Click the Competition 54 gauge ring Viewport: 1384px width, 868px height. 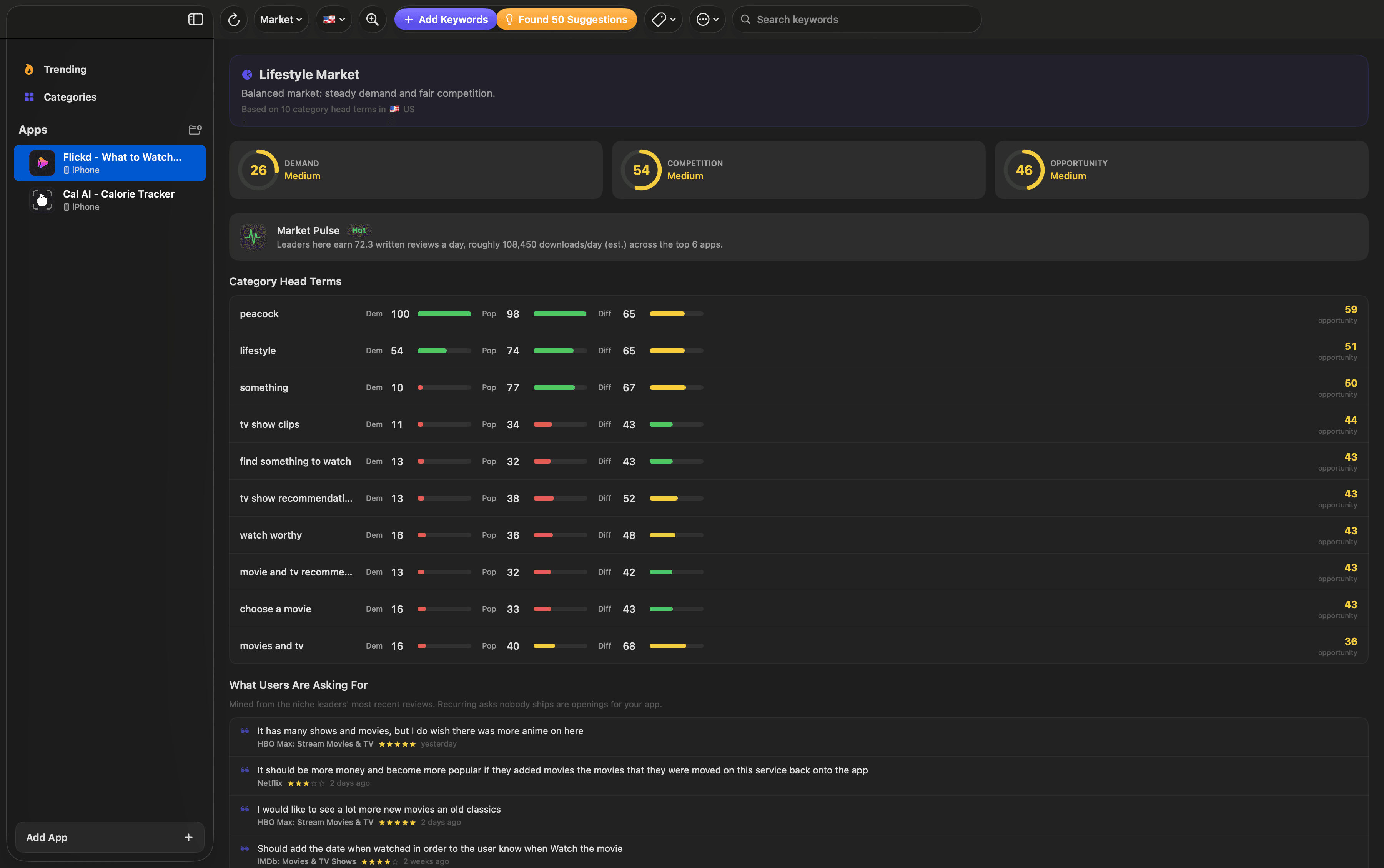coord(641,170)
